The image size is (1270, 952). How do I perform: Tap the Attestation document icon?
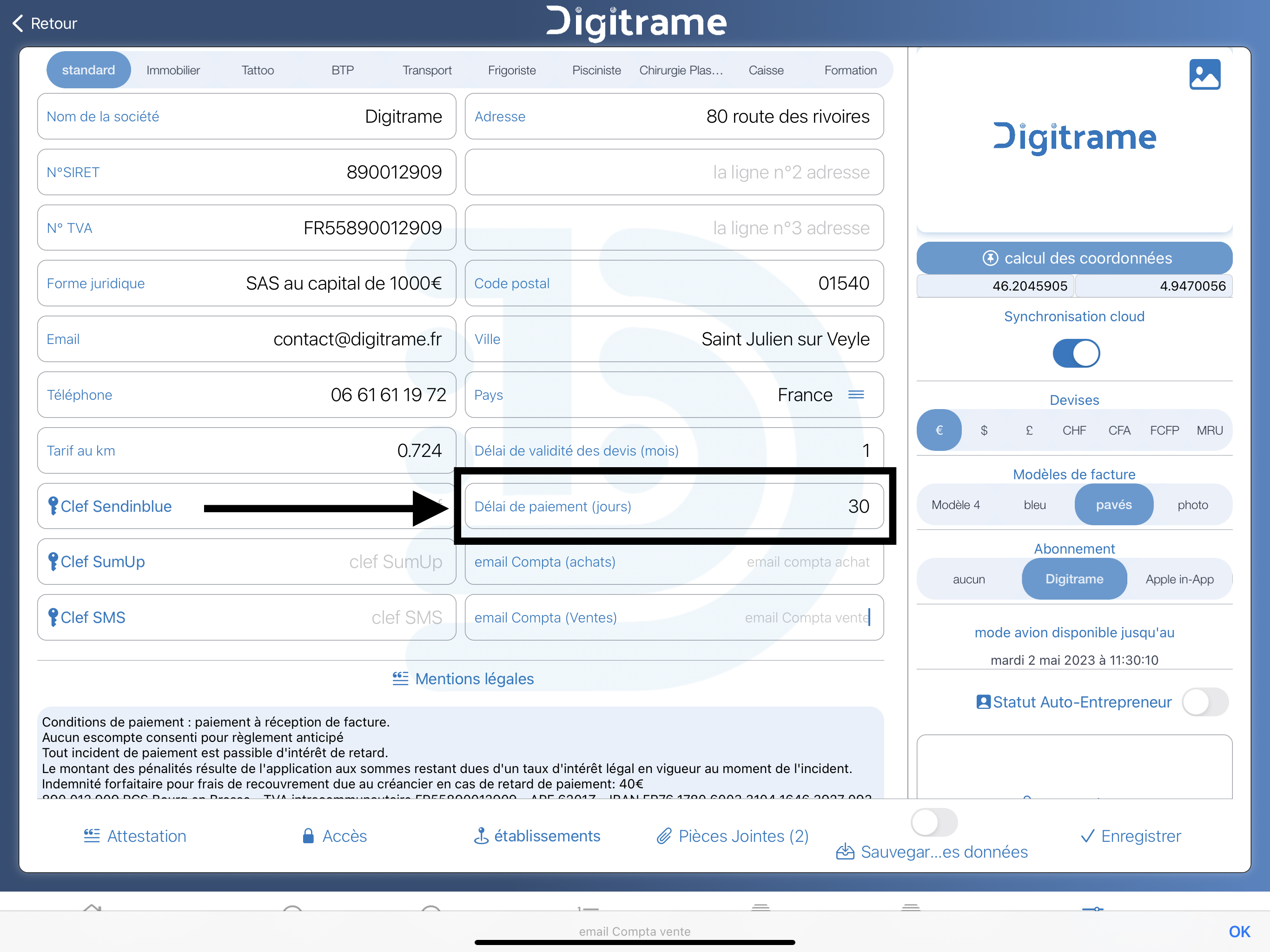[92, 836]
